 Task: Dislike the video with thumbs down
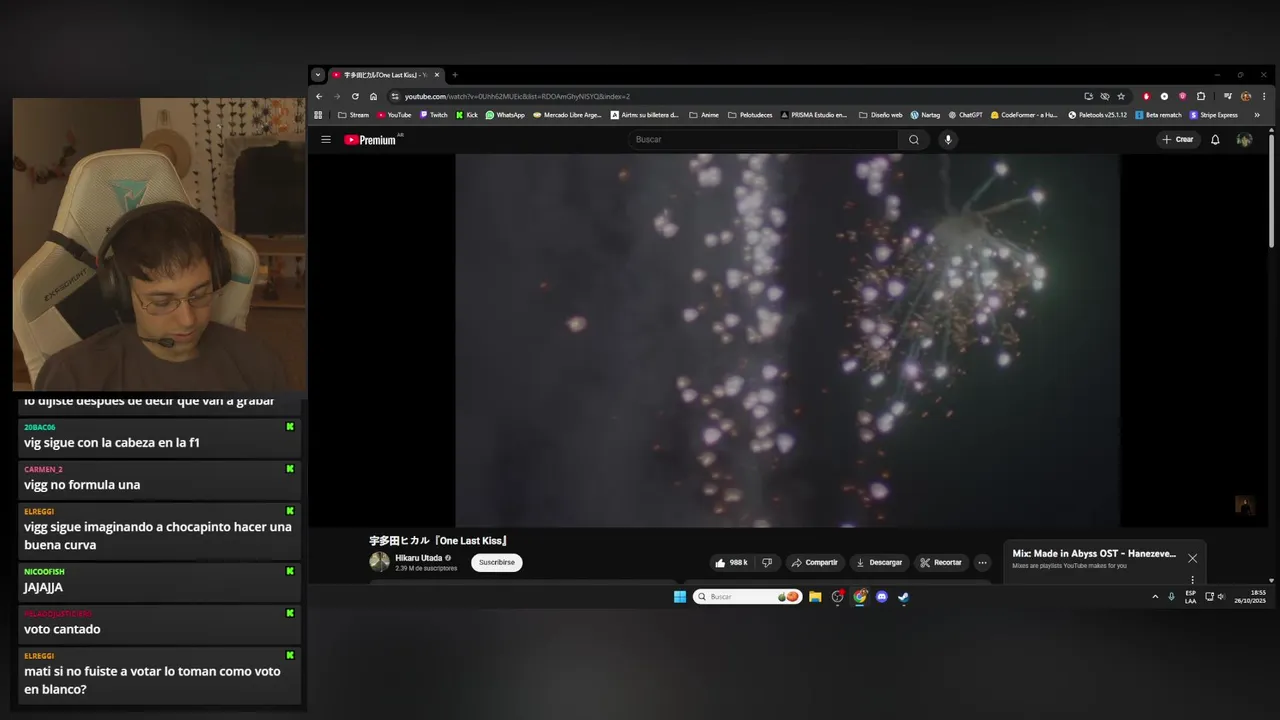767,563
